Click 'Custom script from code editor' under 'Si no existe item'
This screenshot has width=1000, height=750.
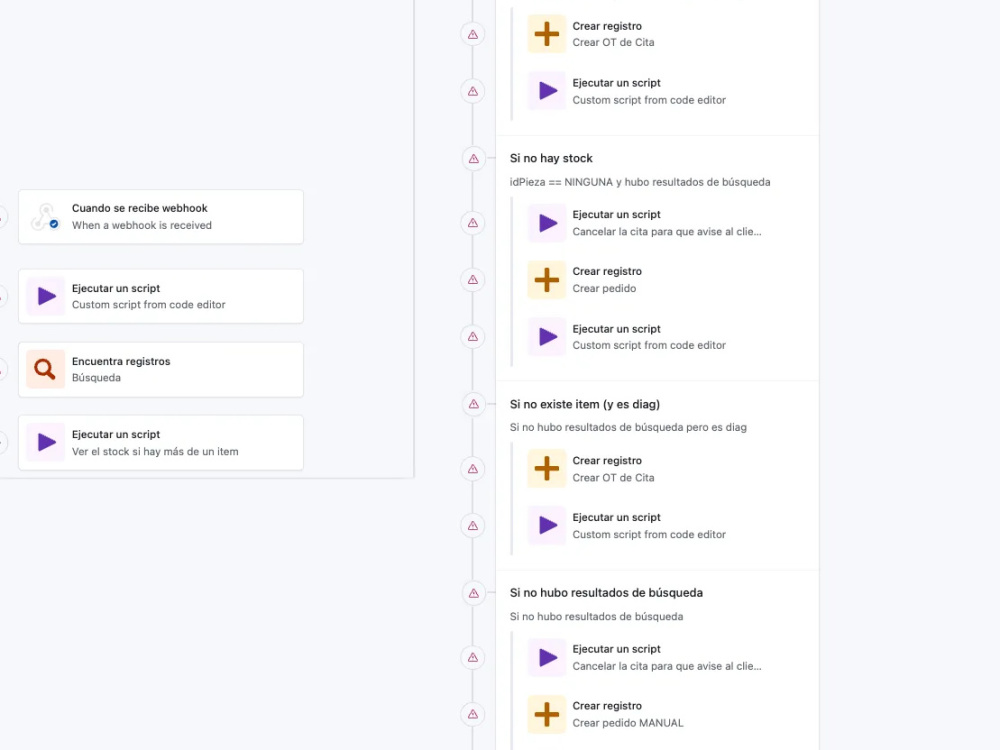click(x=649, y=534)
